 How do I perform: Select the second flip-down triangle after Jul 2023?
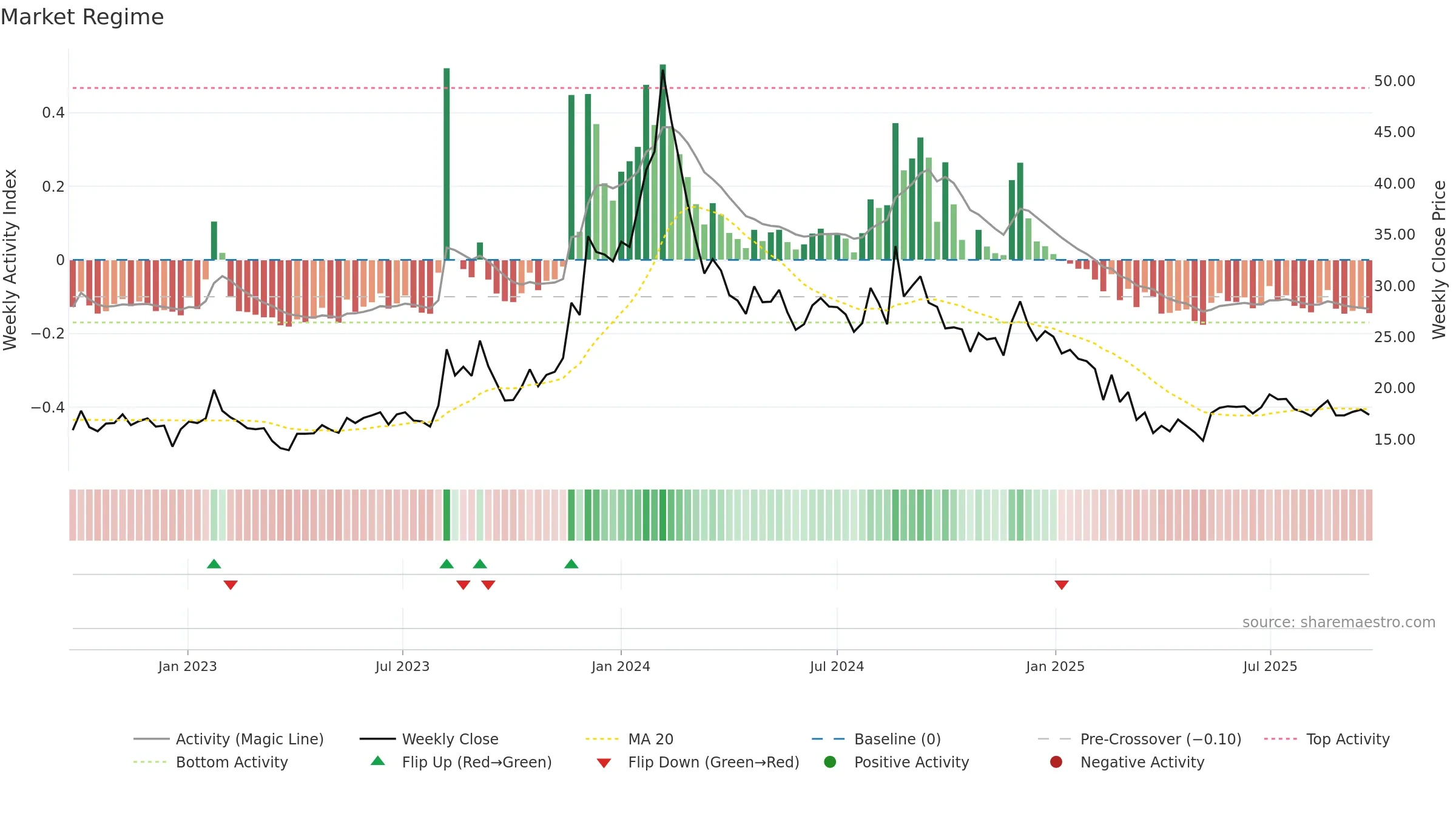click(x=488, y=585)
